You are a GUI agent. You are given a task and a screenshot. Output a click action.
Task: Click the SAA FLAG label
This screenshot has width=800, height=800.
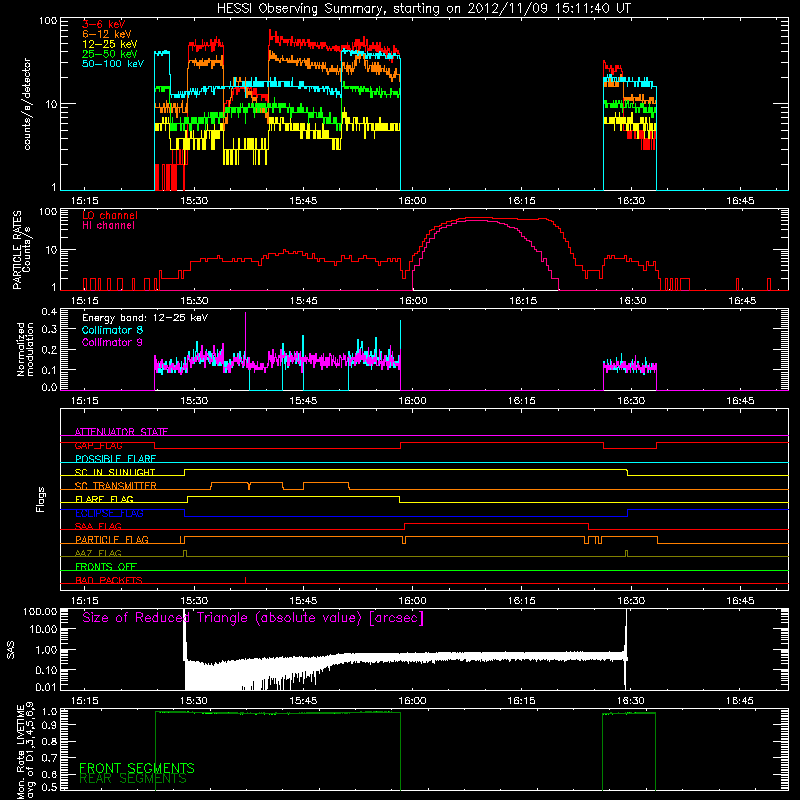(x=98, y=526)
